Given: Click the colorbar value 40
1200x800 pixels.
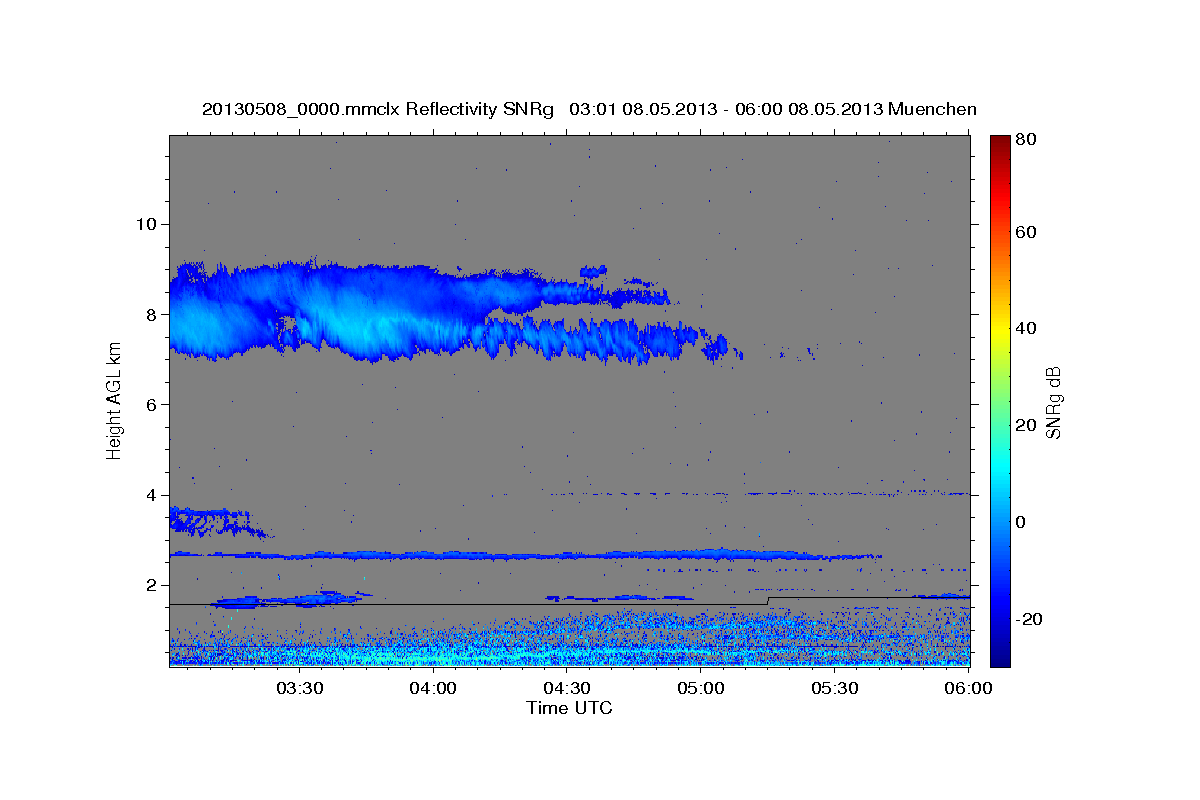Looking at the screenshot, I should coord(1025,328).
